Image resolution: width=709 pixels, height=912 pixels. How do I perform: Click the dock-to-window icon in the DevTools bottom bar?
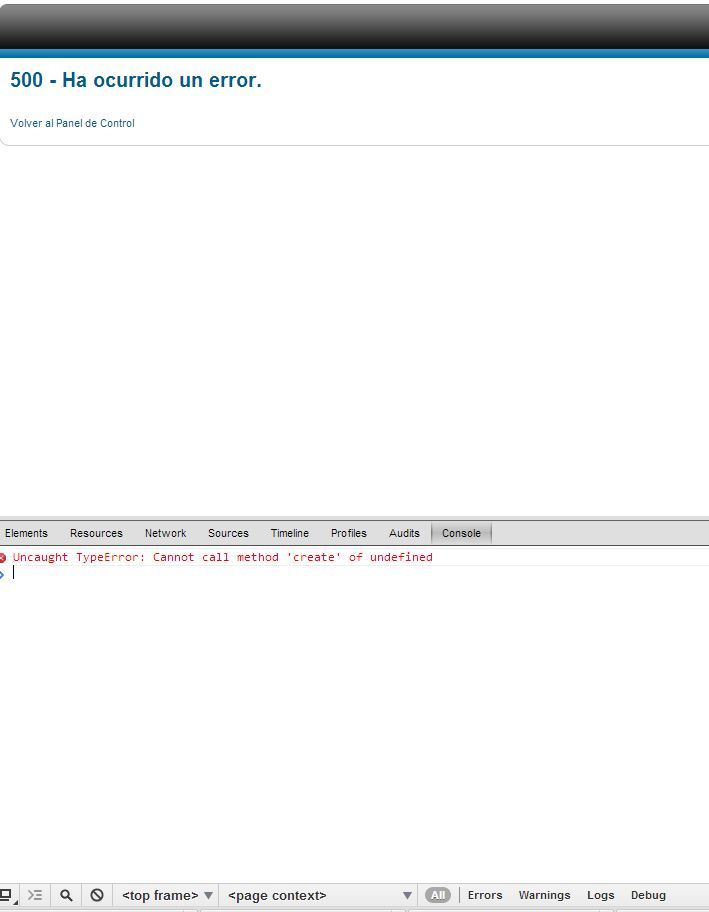(6, 895)
